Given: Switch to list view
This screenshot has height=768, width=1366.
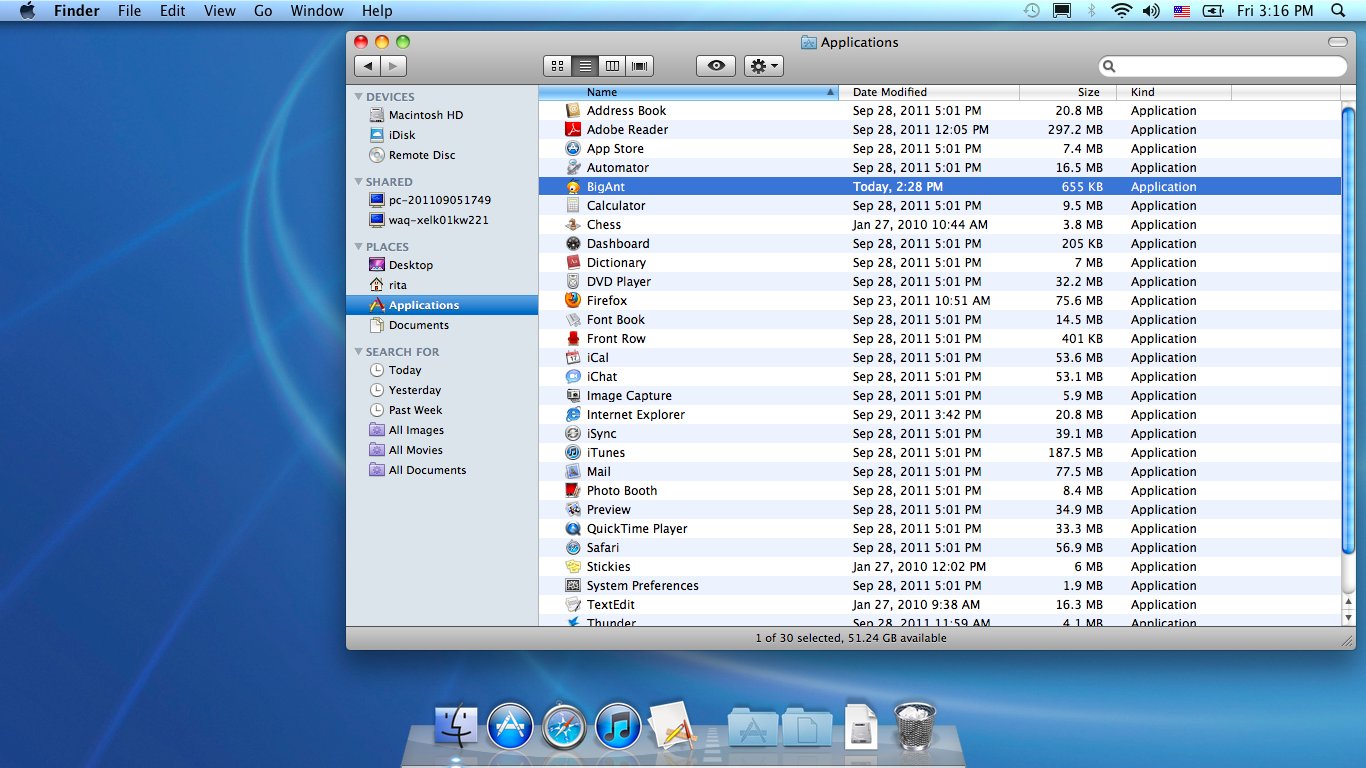Looking at the screenshot, I should 585,66.
